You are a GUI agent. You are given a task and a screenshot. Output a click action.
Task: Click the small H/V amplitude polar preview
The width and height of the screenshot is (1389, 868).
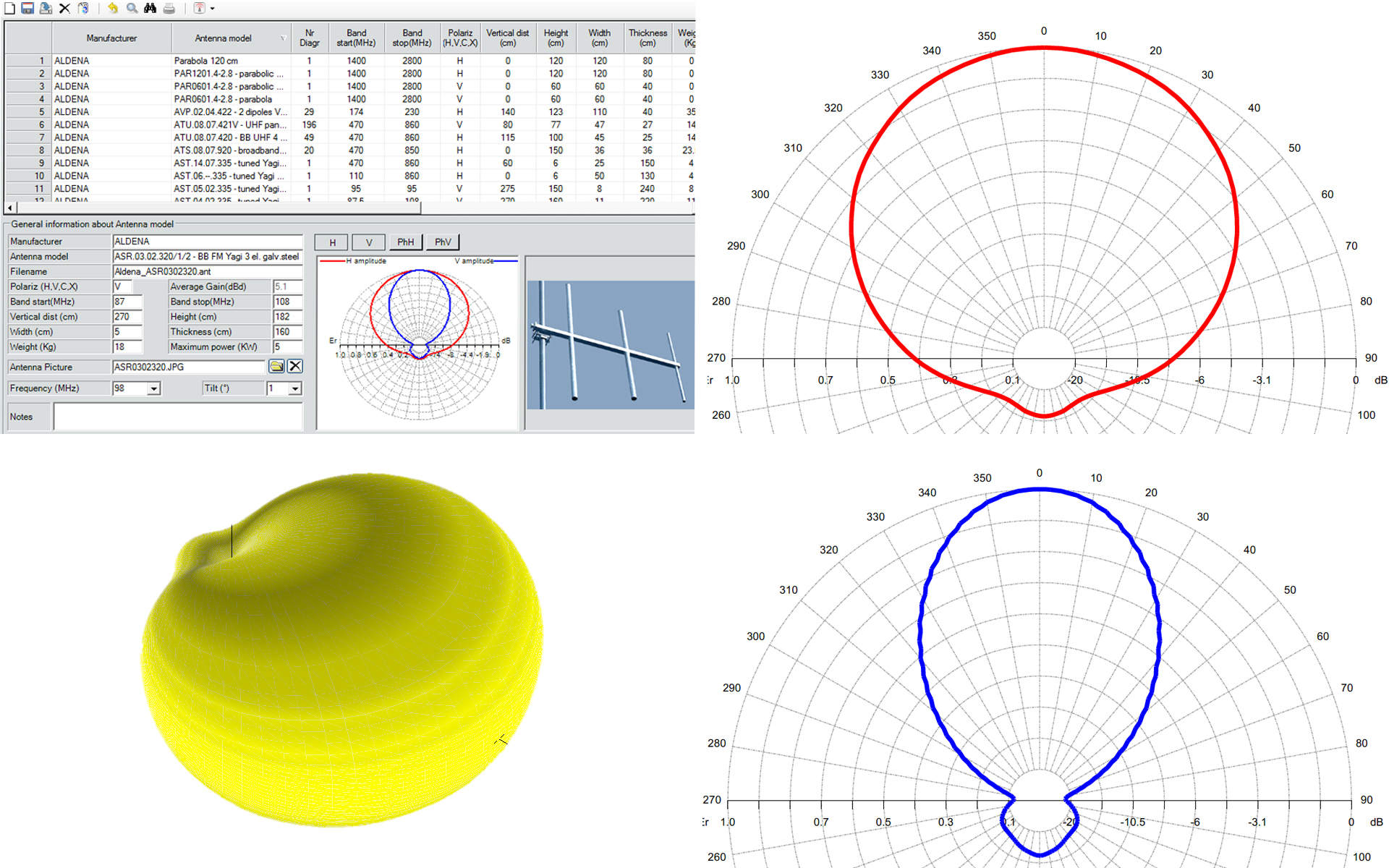click(x=419, y=343)
